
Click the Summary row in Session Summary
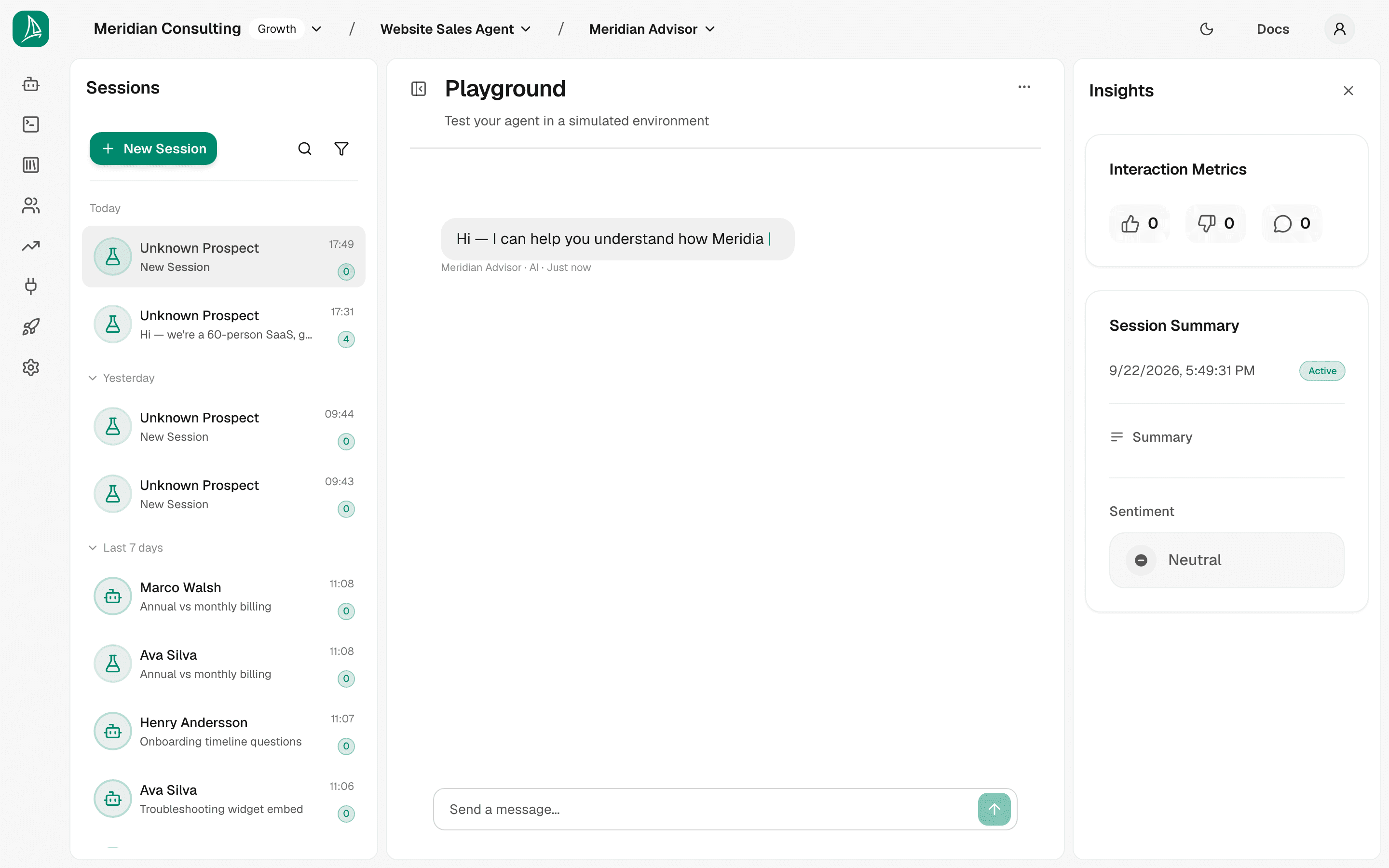[x=1151, y=437]
